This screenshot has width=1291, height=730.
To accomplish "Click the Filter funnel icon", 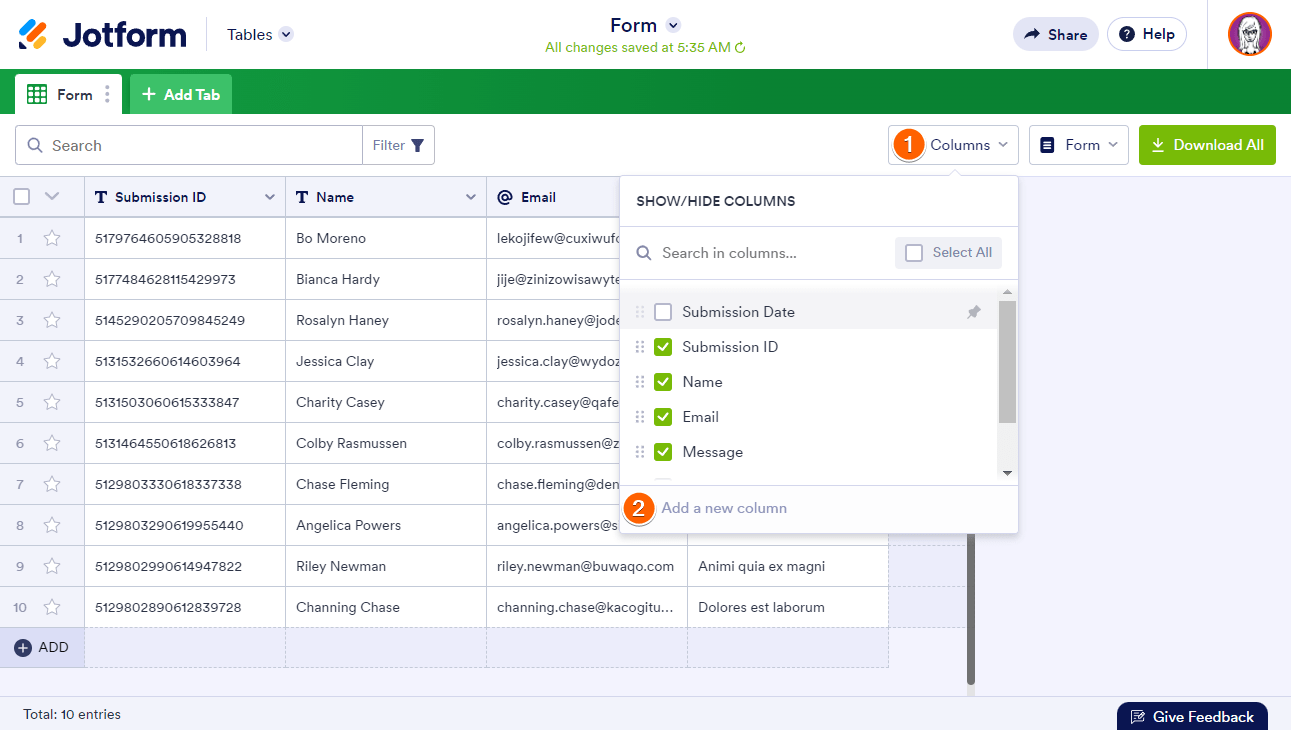I will point(417,145).
